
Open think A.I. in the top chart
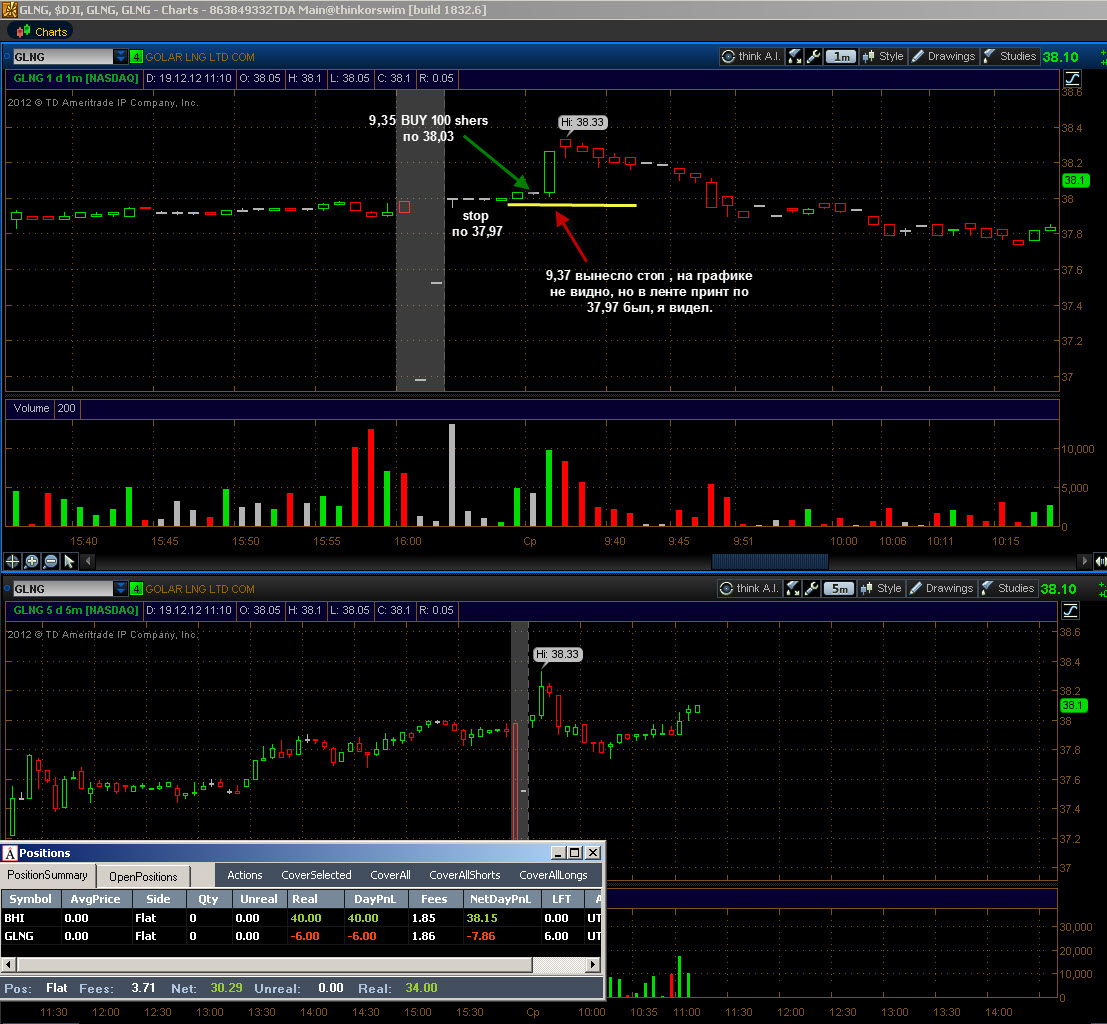[x=751, y=56]
